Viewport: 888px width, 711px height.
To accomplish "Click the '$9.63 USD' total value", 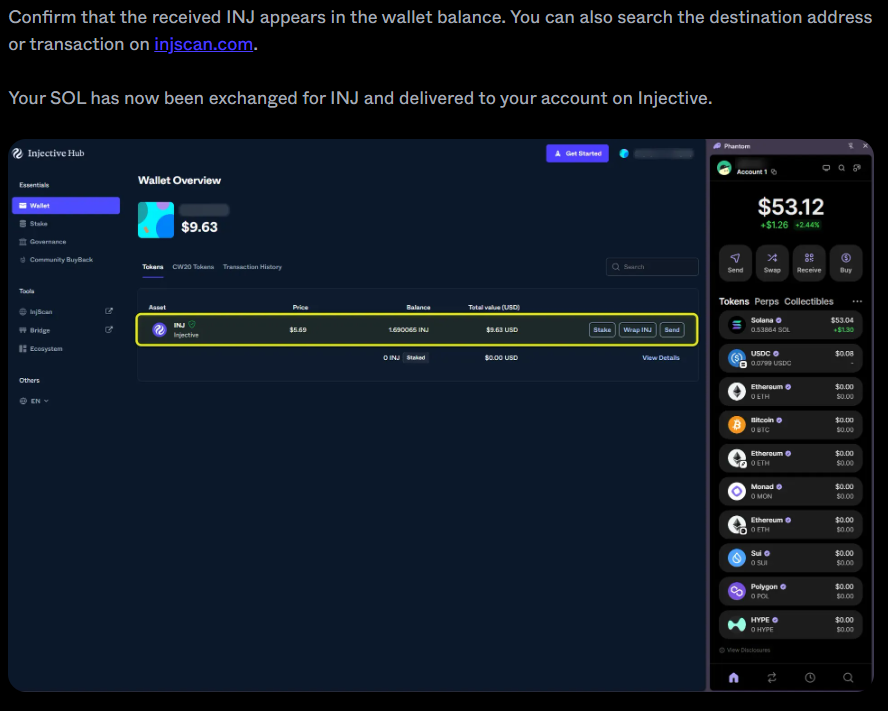I will click(502, 330).
